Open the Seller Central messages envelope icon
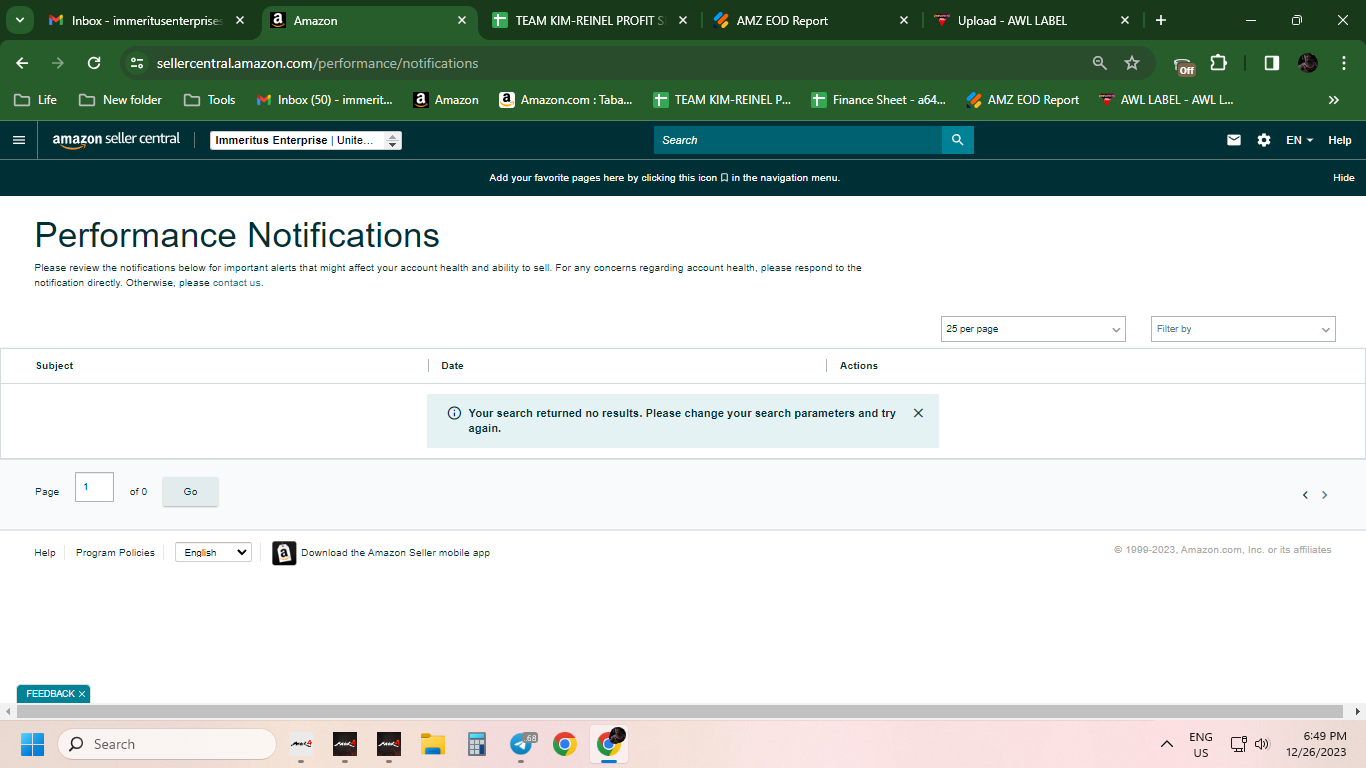This screenshot has height=768, width=1366. click(x=1234, y=140)
